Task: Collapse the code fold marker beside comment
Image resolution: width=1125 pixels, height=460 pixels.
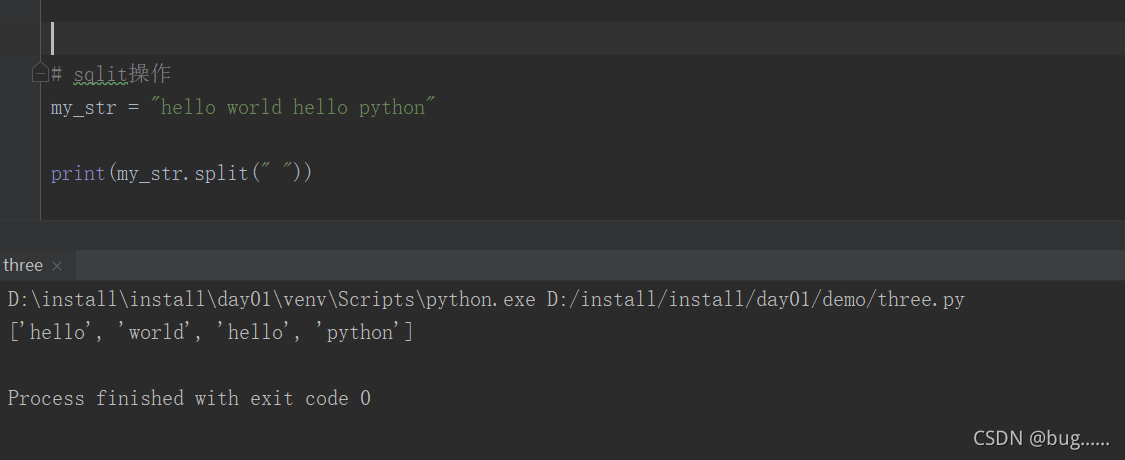Action: [x=40, y=73]
